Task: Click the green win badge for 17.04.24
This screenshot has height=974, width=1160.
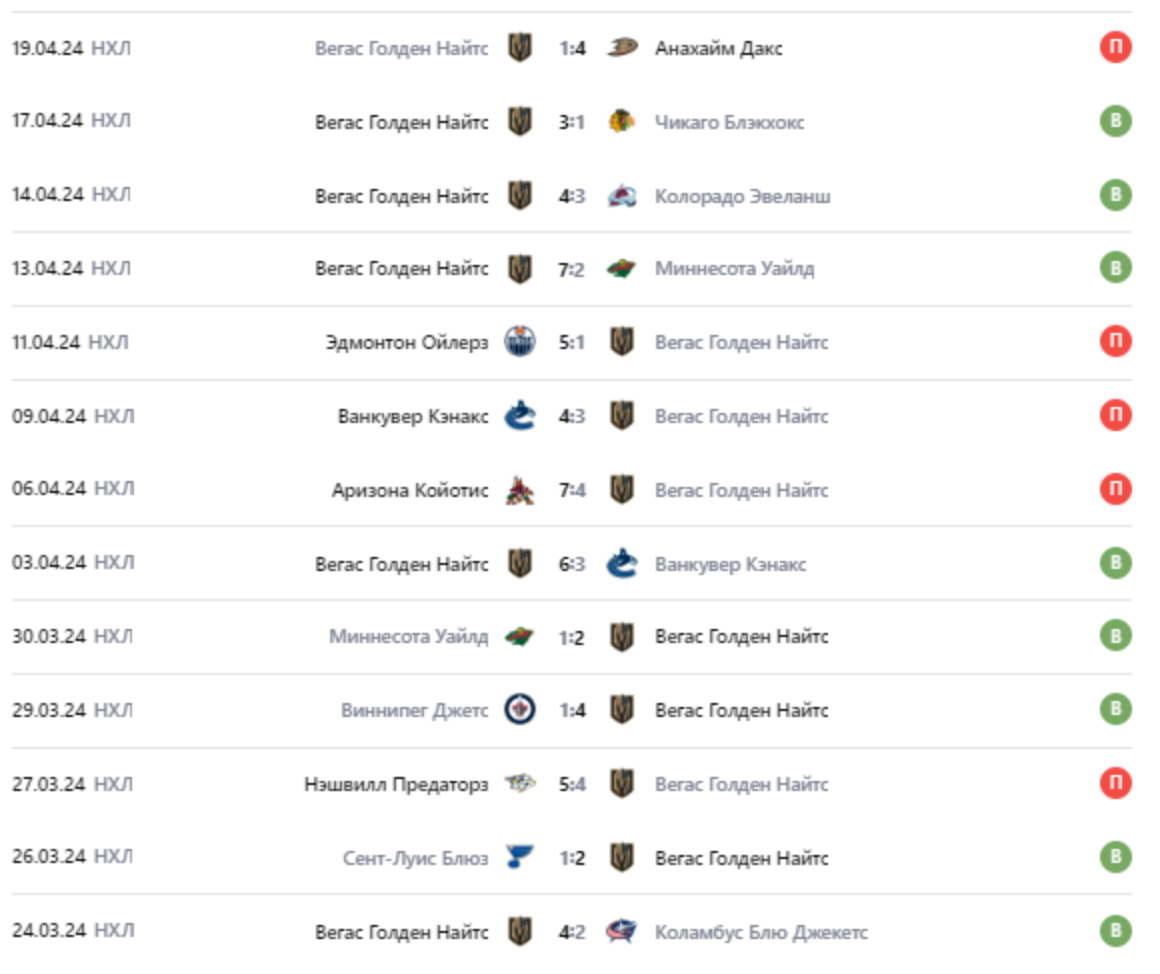Action: [x=1116, y=122]
